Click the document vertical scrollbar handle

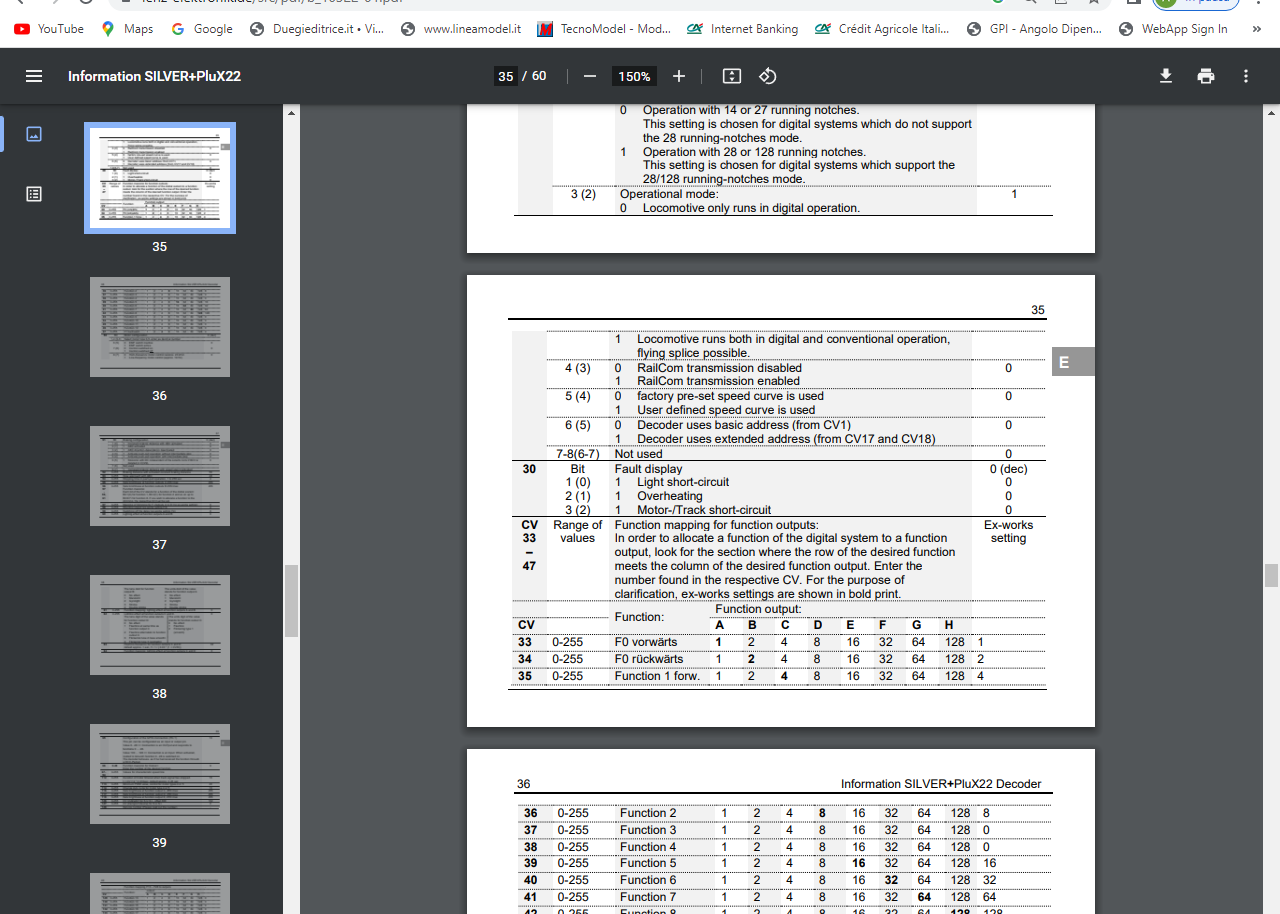[x=1271, y=575]
